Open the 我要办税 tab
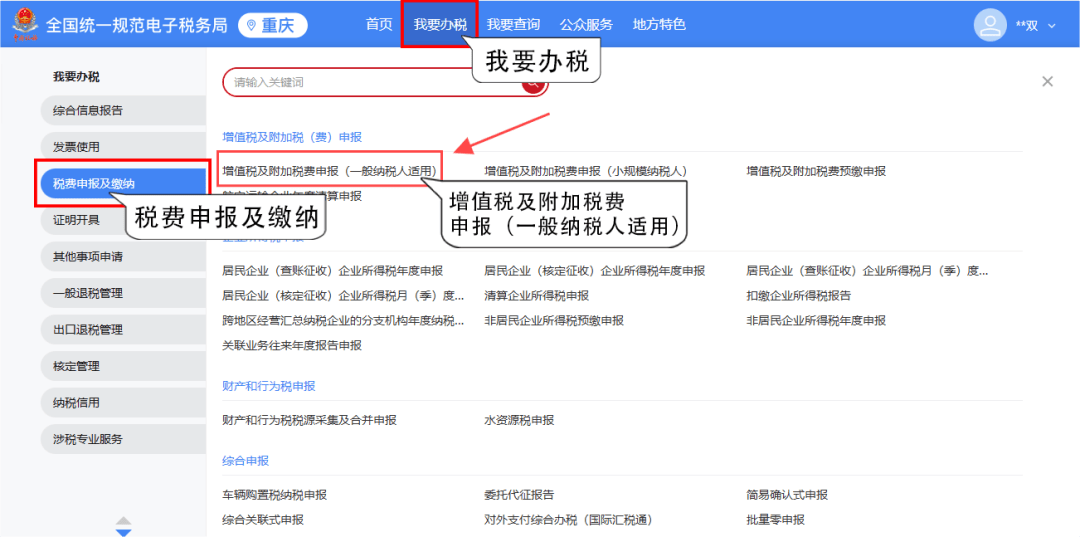This screenshot has width=1080, height=537. pos(440,25)
